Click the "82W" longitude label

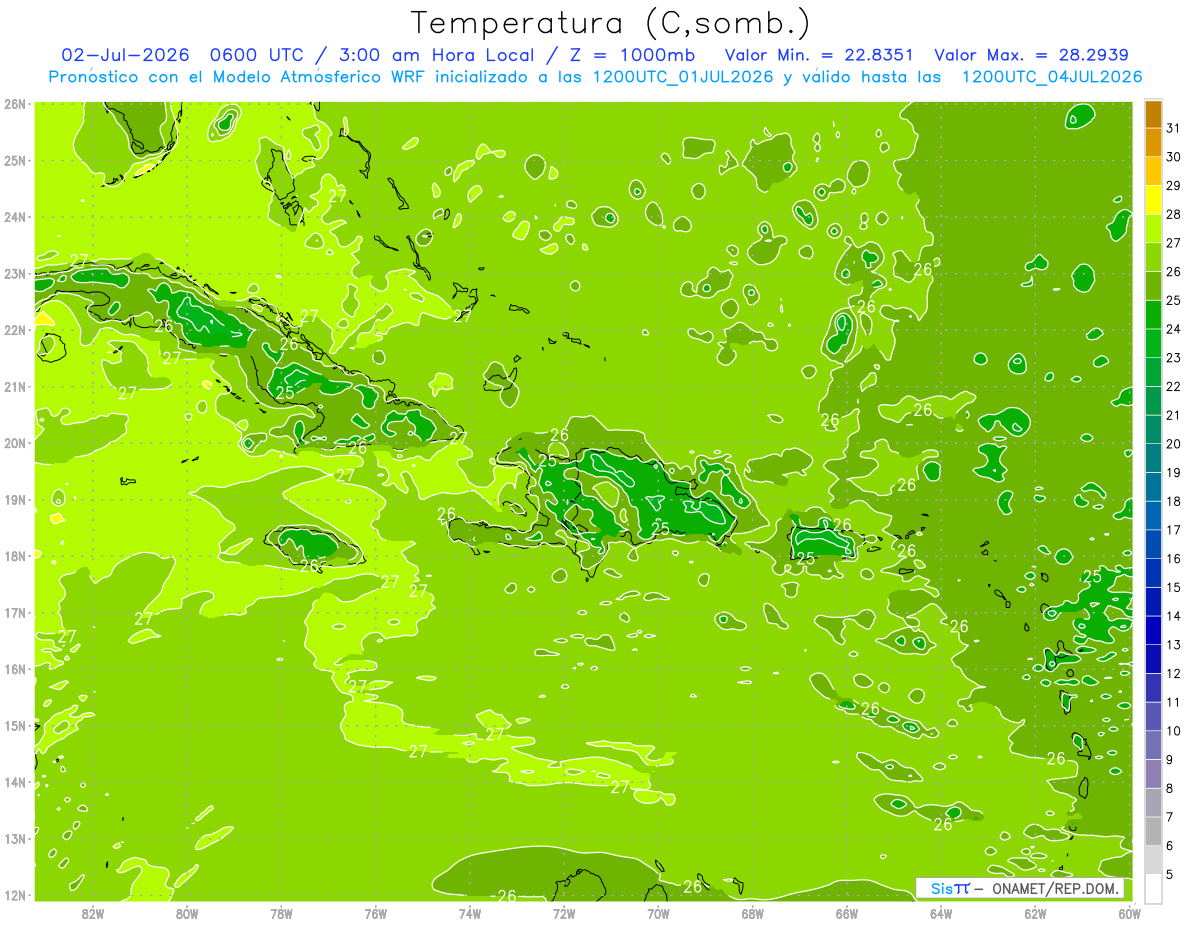(x=93, y=913)
